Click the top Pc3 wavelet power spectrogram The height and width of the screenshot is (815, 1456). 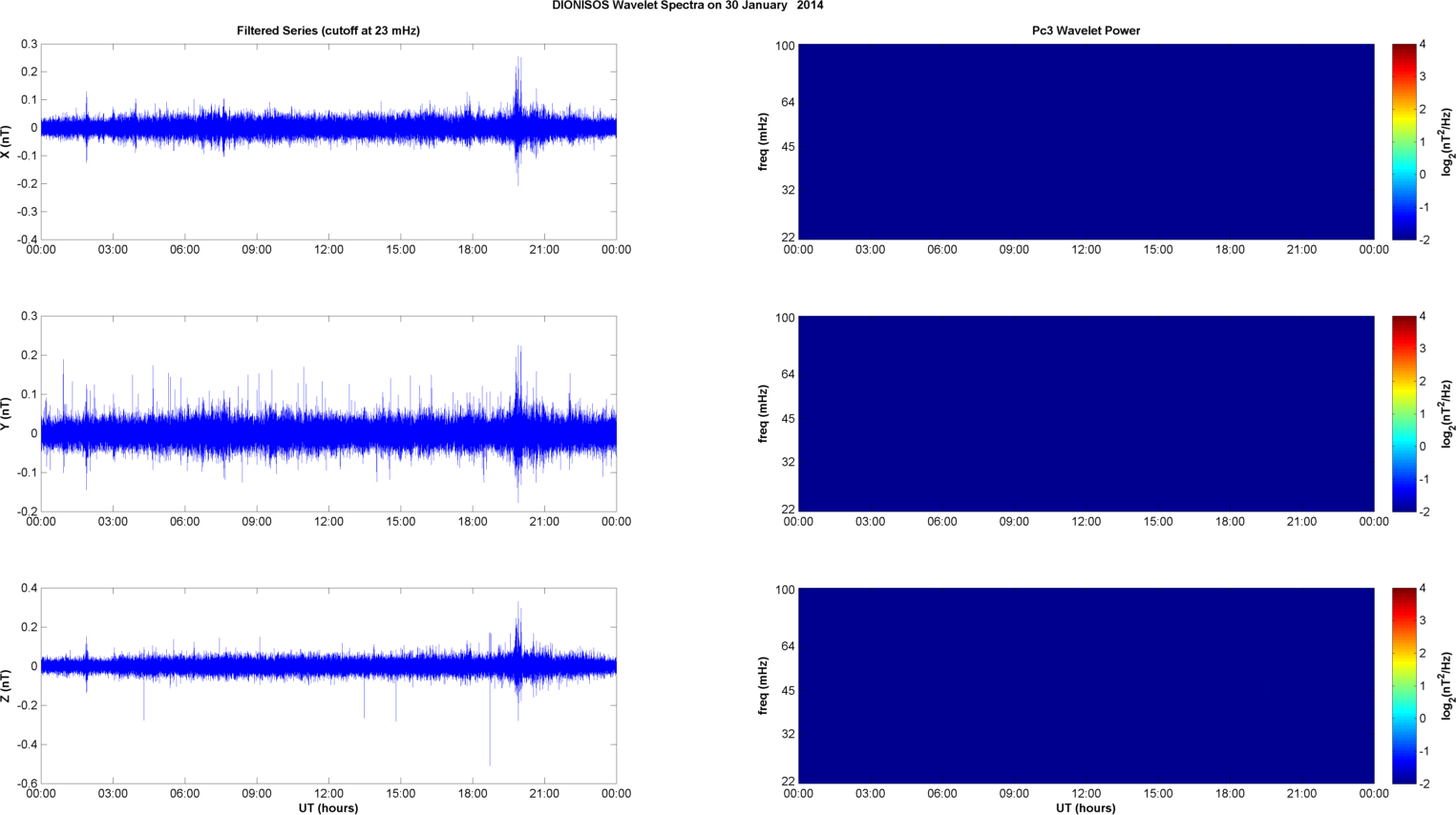point(1086,141)
